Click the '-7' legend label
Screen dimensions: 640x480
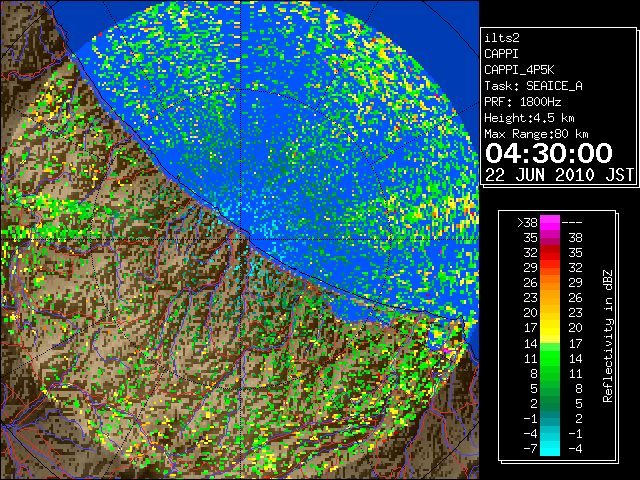[531, 449]
